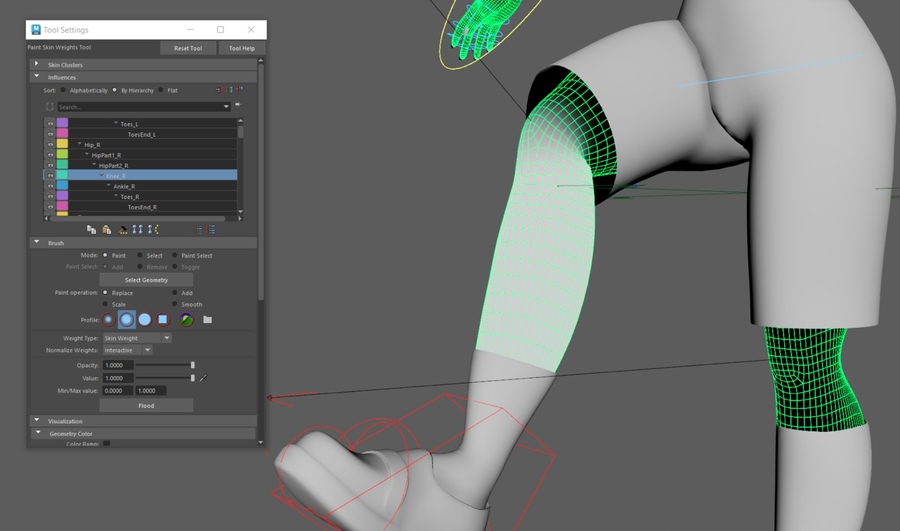
Task: Click the Value eyedropper pick icon
Action: 204,378
